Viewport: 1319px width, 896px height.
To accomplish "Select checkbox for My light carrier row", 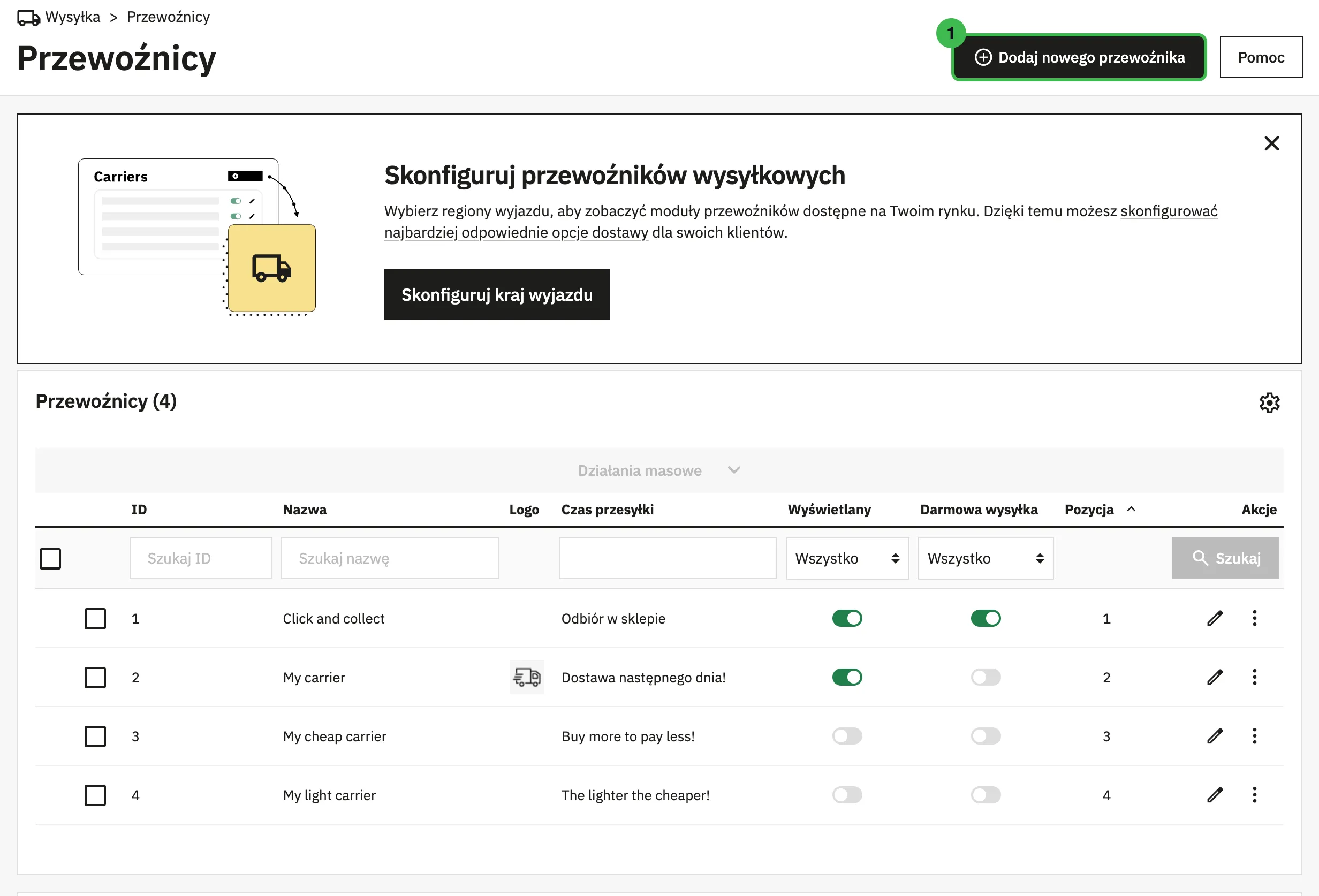I will click(x=95, y=795).
